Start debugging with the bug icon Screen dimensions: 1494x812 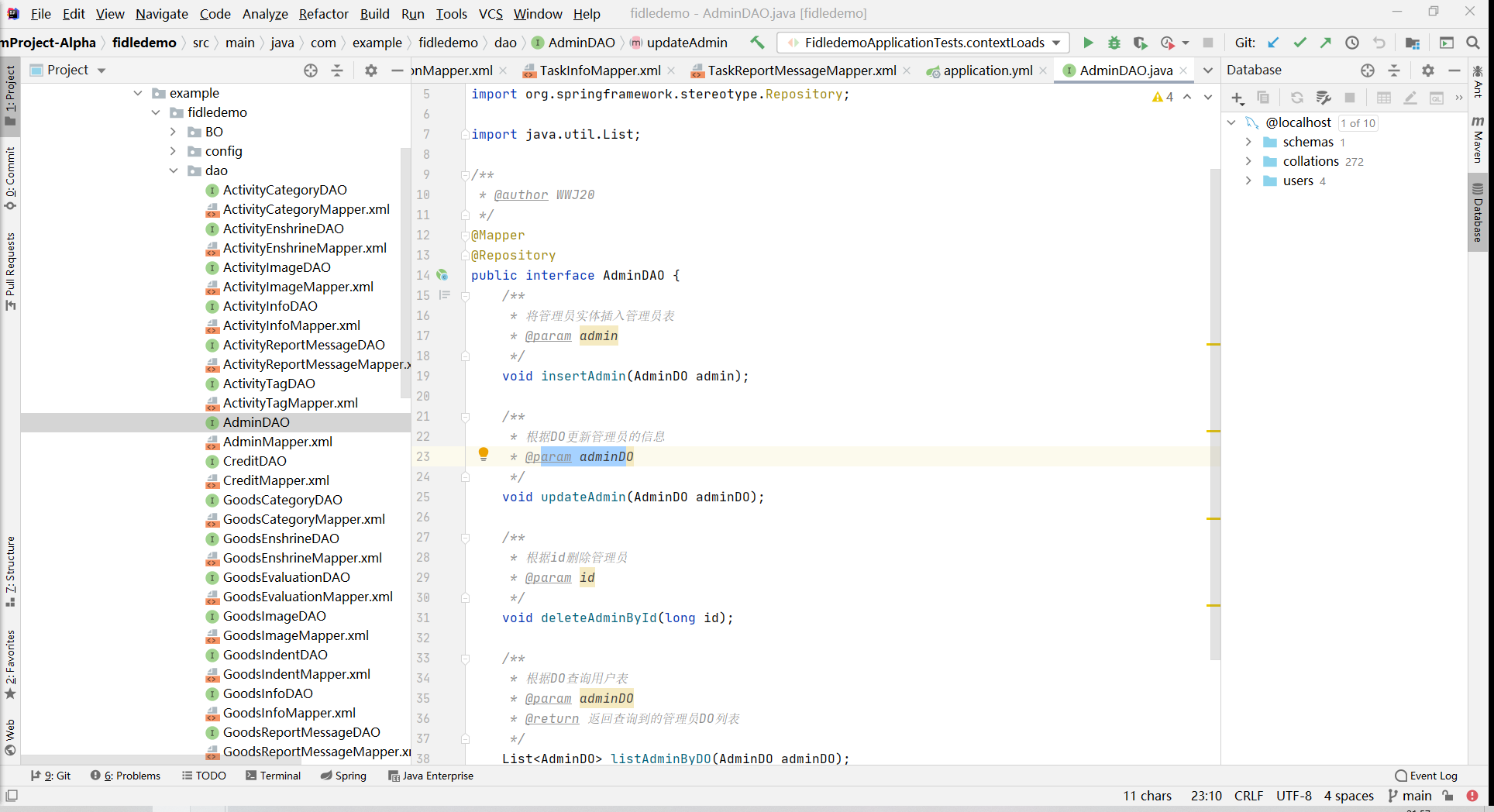(x=1114, y=43)
